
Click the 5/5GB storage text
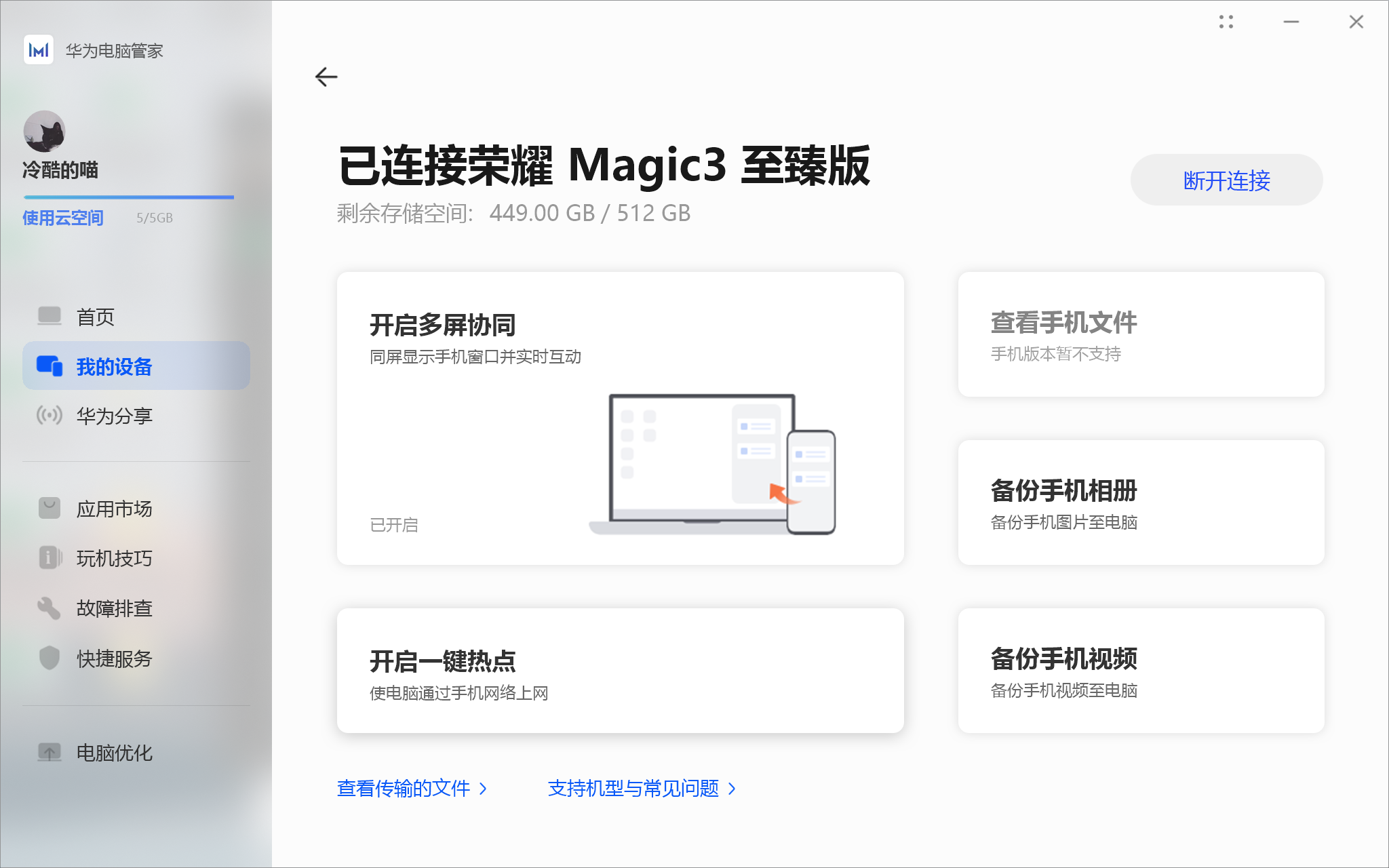pos(155,218)
